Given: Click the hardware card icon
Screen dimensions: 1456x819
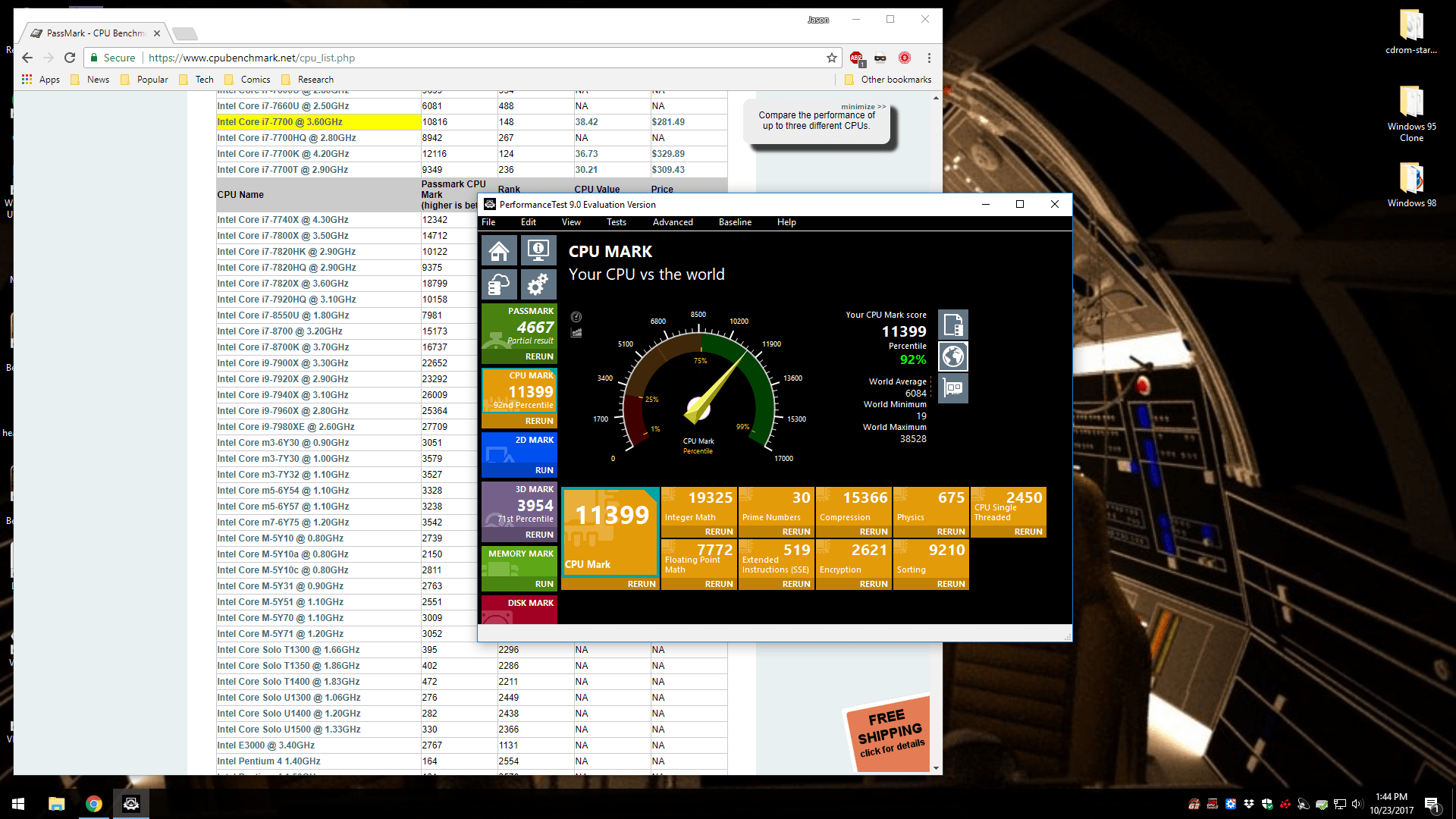Looking at the screenshot, I should tap(953, 388).
